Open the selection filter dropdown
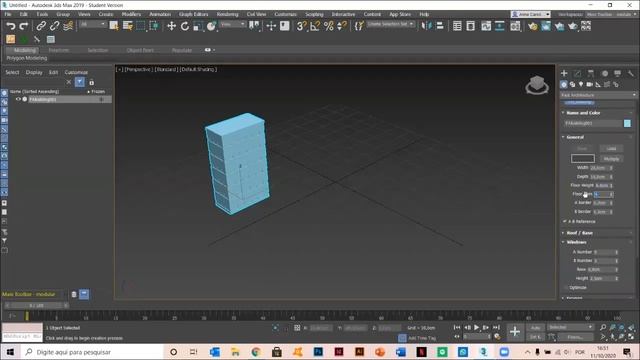Image resolution: width=640 pixels, height=360 pixels. (x=93, y=24)
